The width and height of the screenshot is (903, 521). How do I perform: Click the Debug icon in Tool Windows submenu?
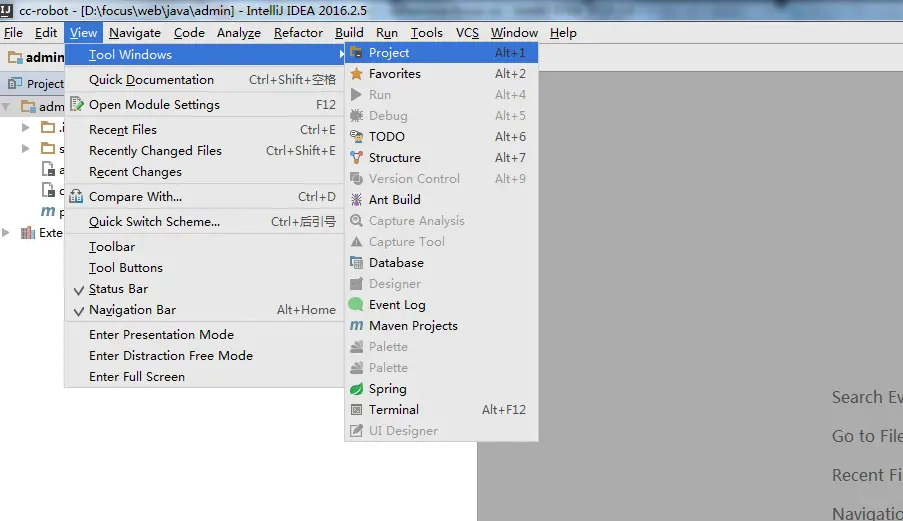[x=356, y=116]
